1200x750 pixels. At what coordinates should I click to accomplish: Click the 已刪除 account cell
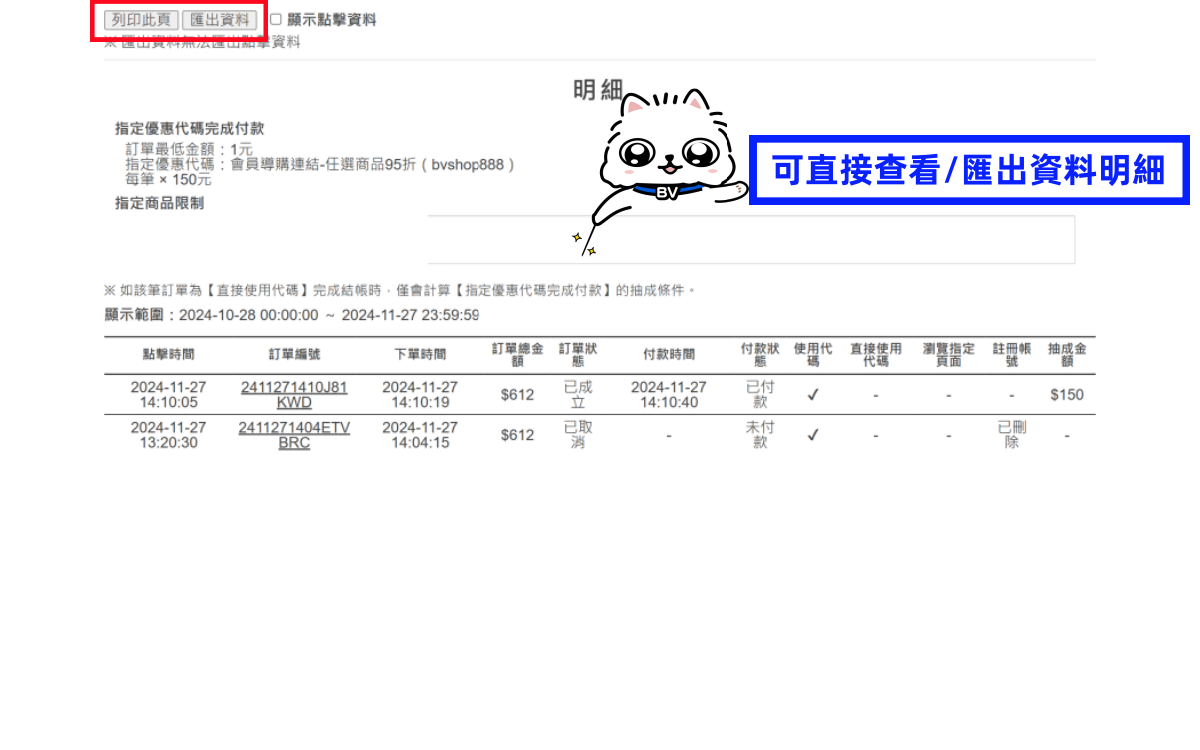[x=1012, y=434]
